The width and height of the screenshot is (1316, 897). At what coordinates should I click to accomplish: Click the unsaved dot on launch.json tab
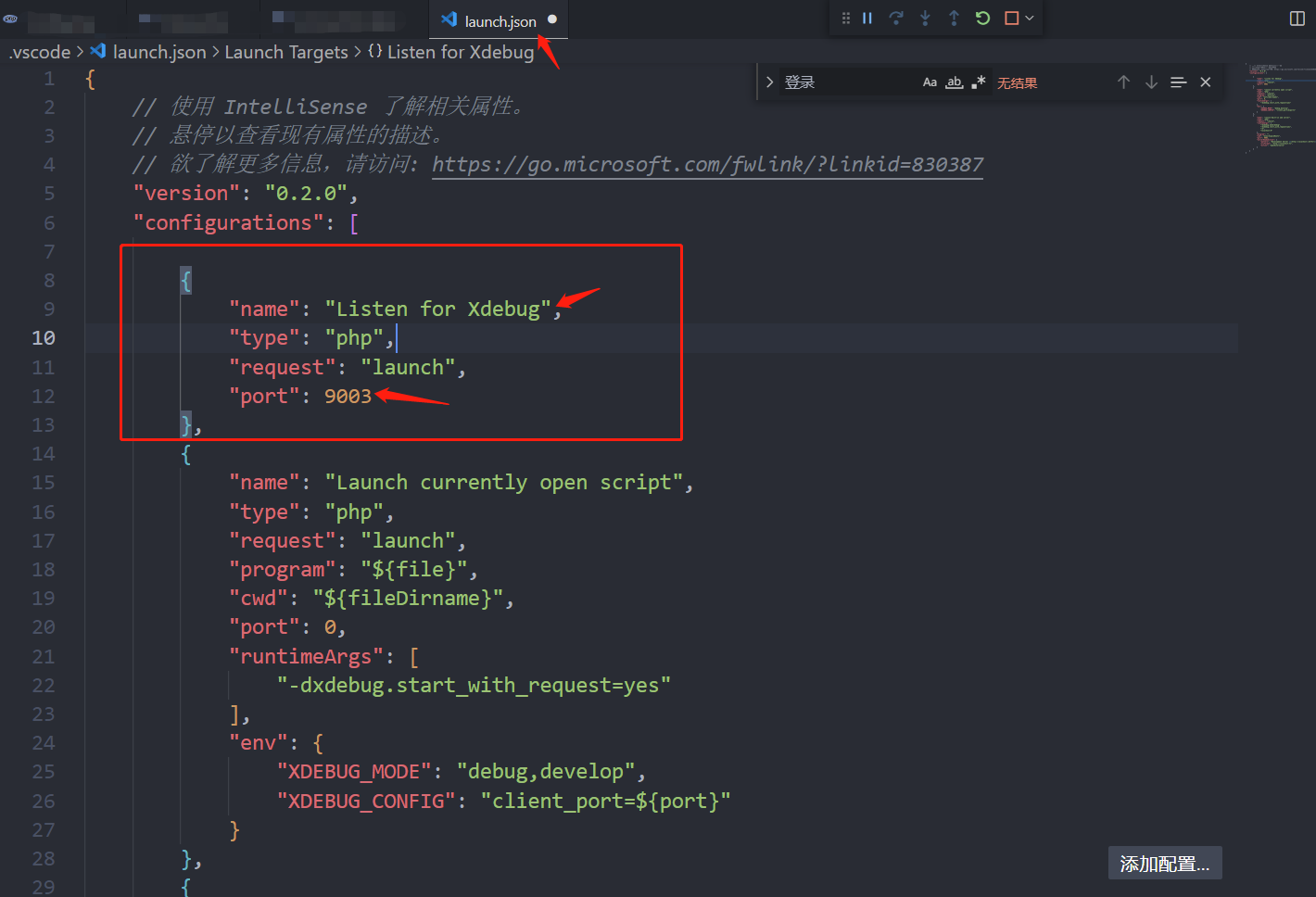pos(552,19)
